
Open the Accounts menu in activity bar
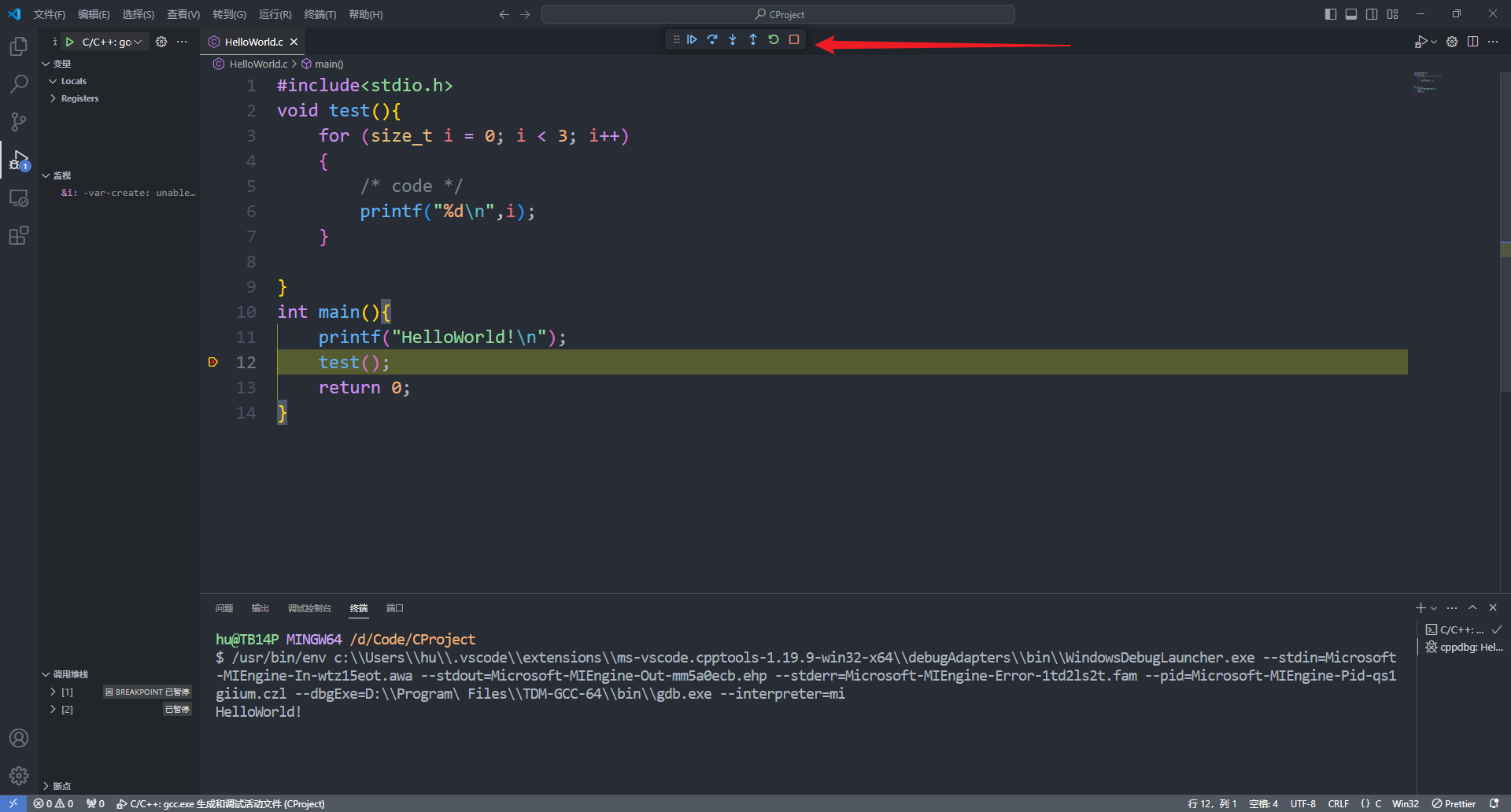(19, 738)
